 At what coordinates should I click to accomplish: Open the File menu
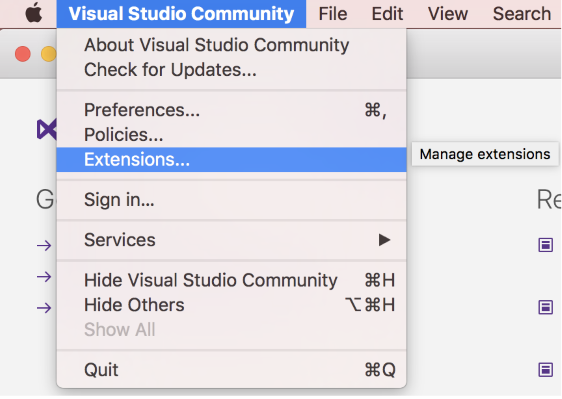pos(333,14)
